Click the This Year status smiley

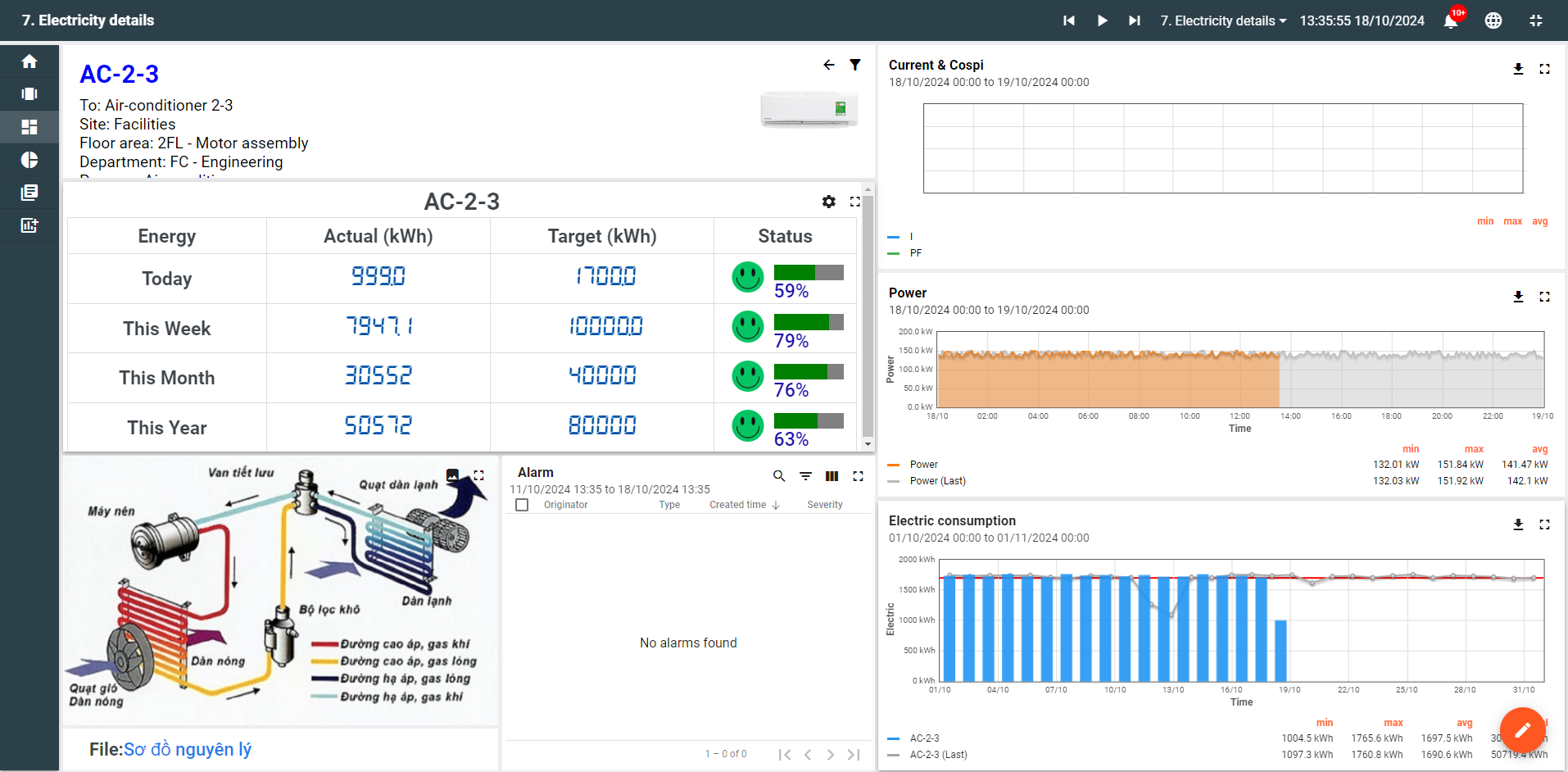[x=748, y=426]
